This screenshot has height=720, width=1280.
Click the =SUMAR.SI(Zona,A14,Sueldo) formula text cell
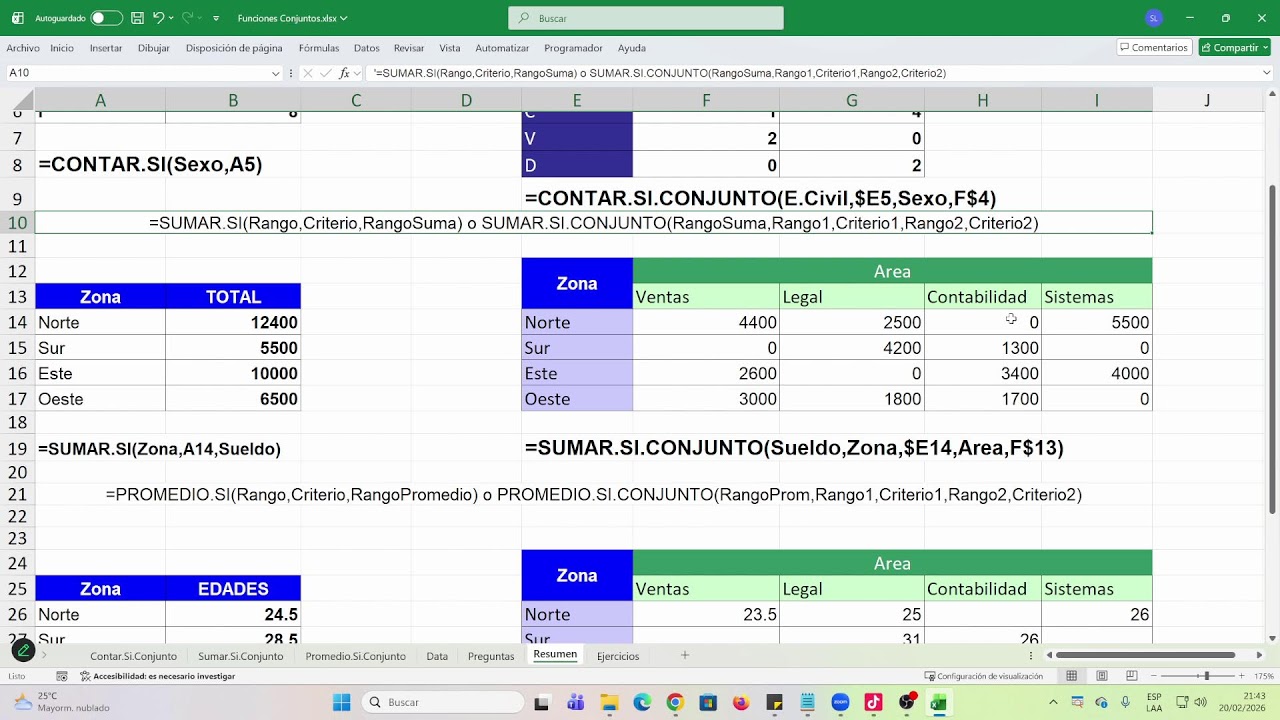(x=159, y=449)
